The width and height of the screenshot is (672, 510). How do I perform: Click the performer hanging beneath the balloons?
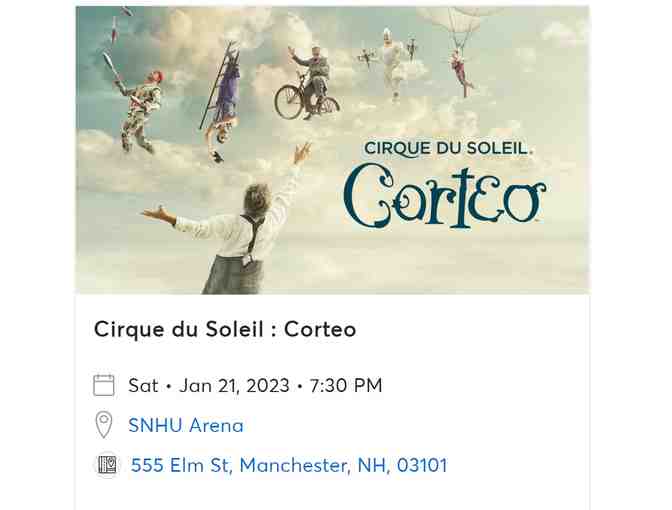point(459,70)
